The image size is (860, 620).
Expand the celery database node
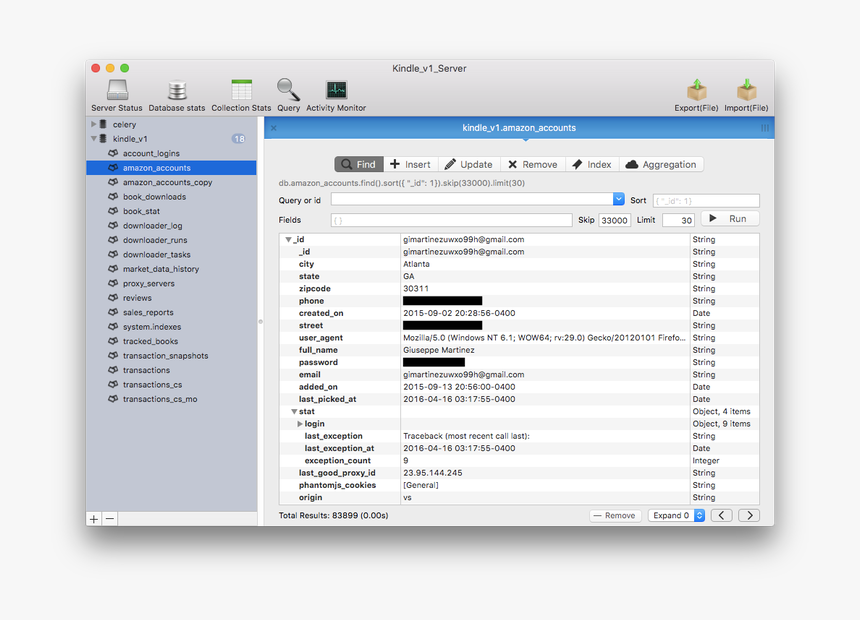(x=94, y=125)
